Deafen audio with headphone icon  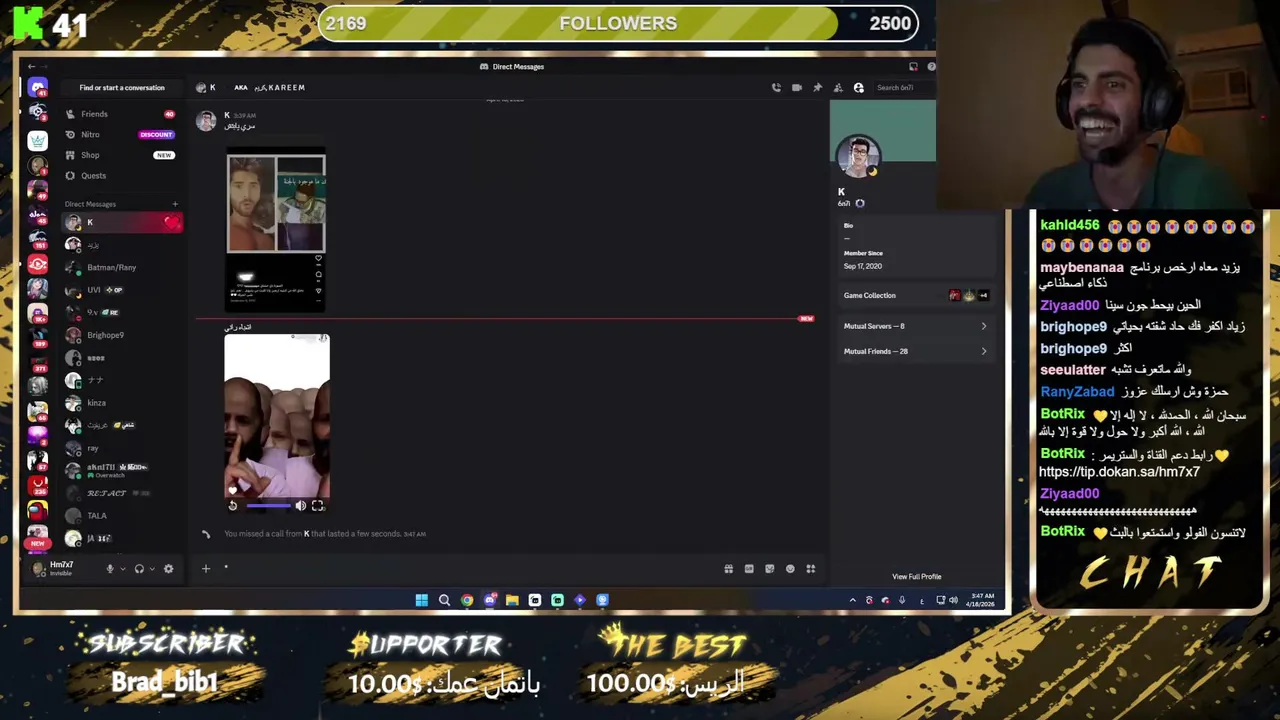point(139,569)
